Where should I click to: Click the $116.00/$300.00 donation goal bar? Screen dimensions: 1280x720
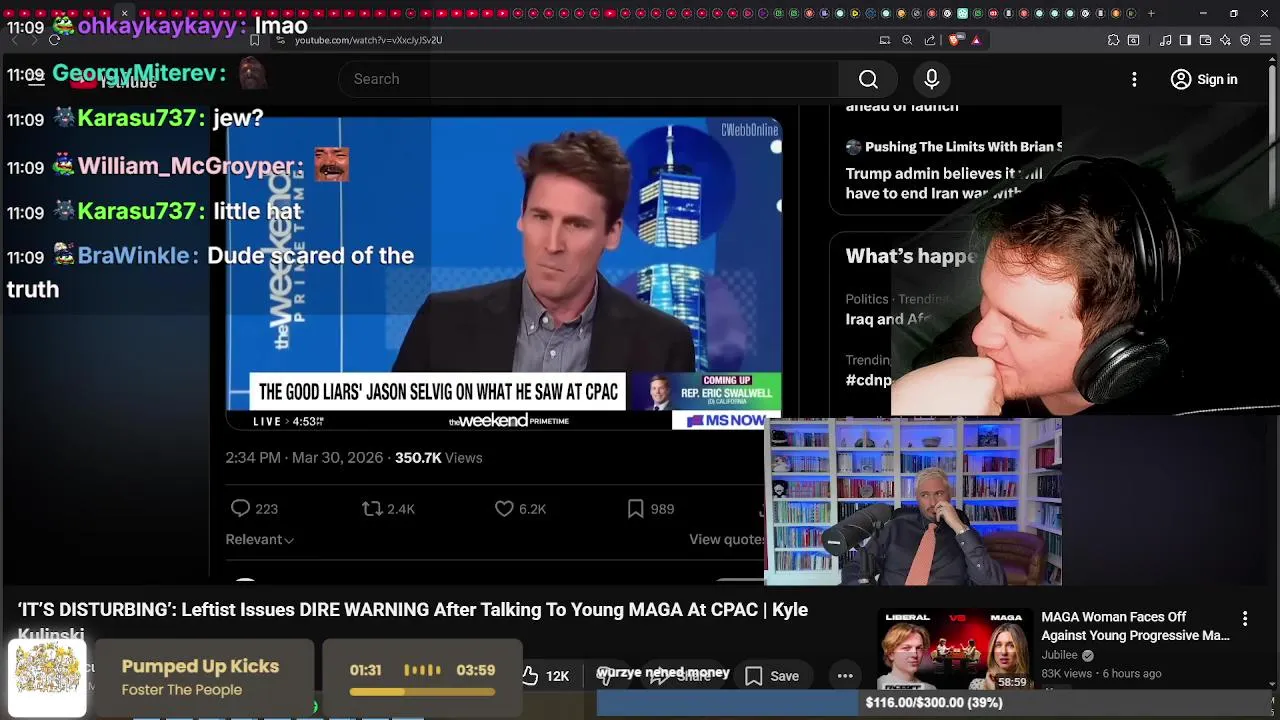tap(934, 703)
